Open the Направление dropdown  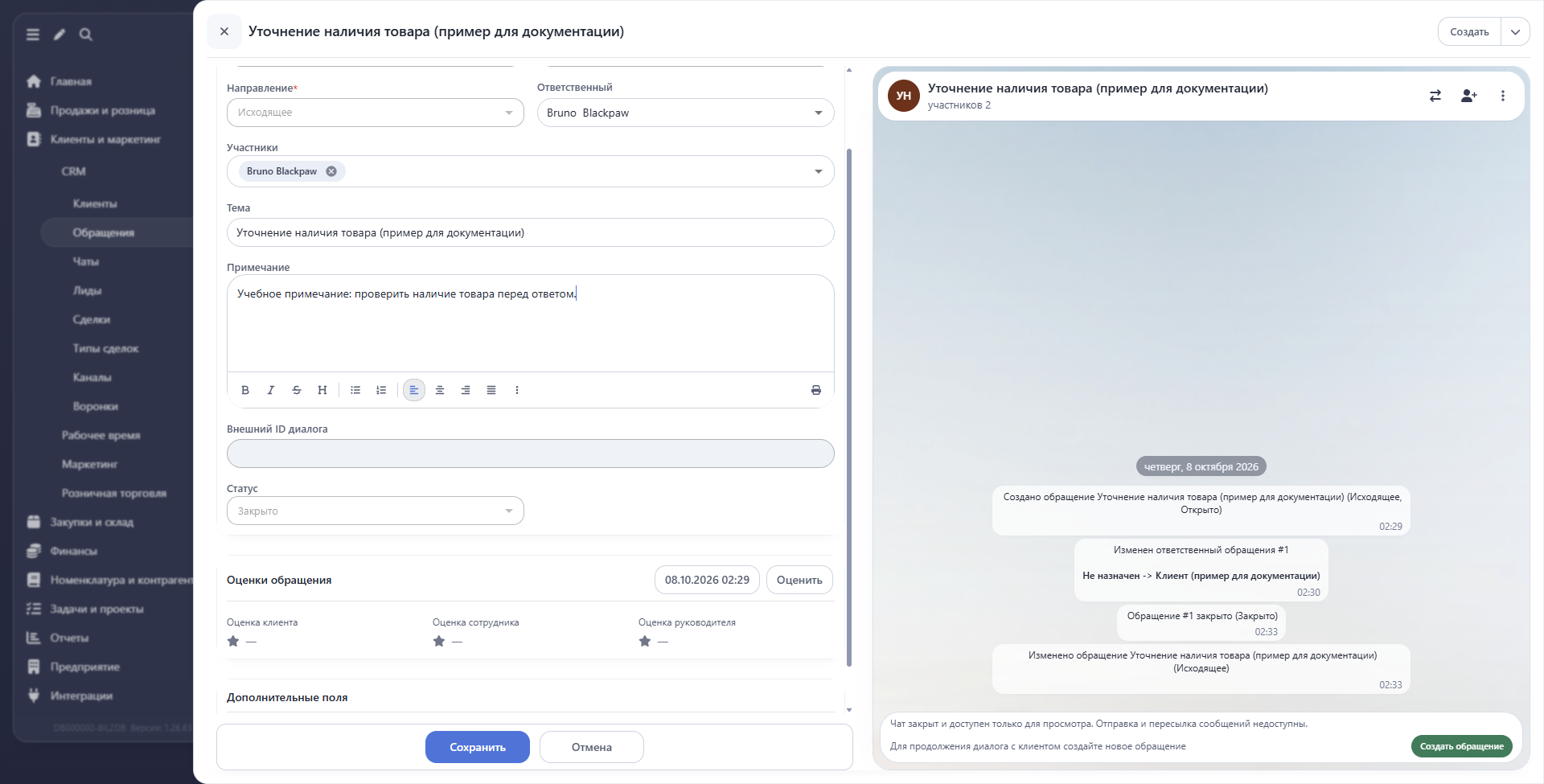(x=376, y=113)
